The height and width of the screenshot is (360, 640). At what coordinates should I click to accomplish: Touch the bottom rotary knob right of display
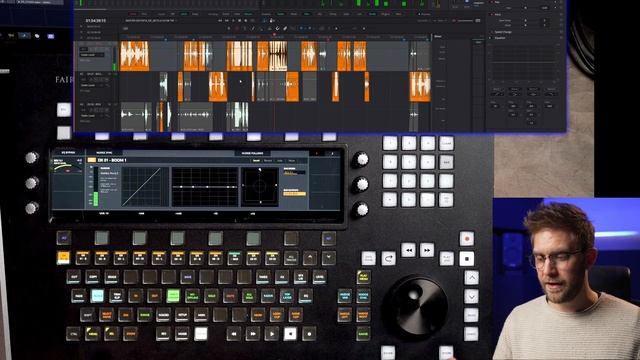point(360,210)
